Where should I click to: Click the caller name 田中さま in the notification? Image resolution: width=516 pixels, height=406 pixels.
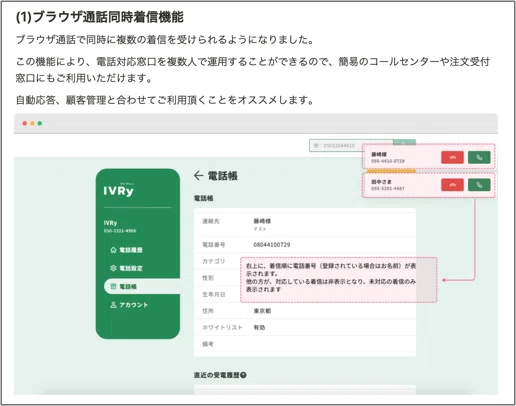pos(381,182)
